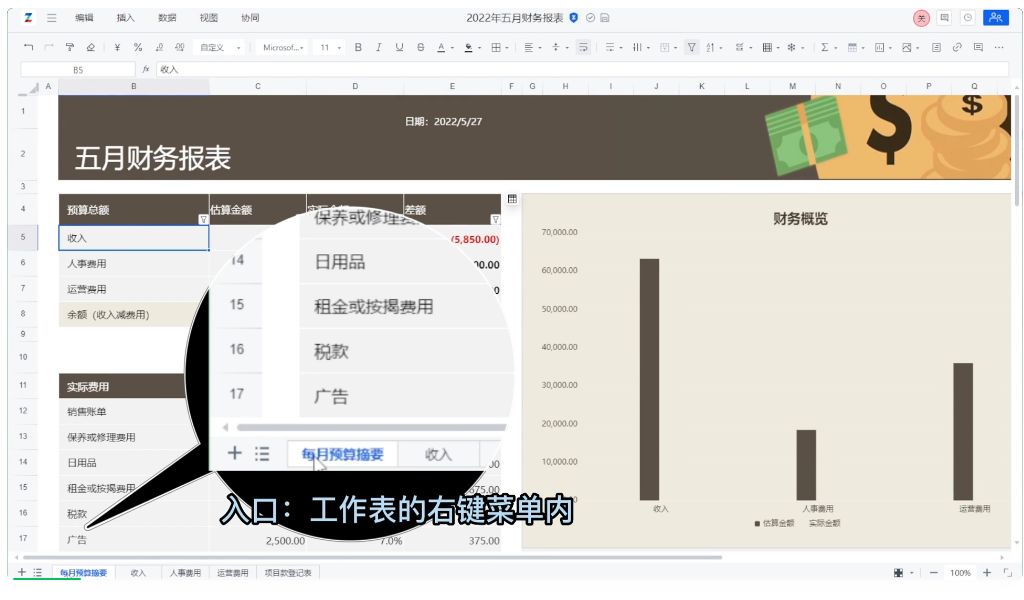The height and width of the screenshot is (600, 1024).
Task: Expand the horizontal alignment dropdown arrow
Action: [x=540, y=48]
